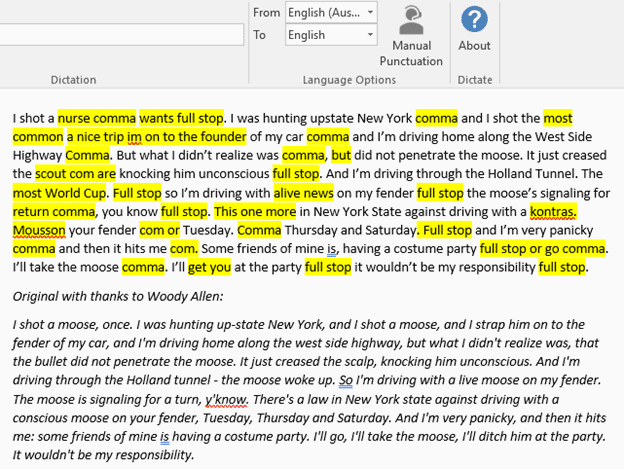This screenshot has height=469, width=624.
Task: Expand the From language dropdown
Action: pyautogui.click(x=371, y=12)
